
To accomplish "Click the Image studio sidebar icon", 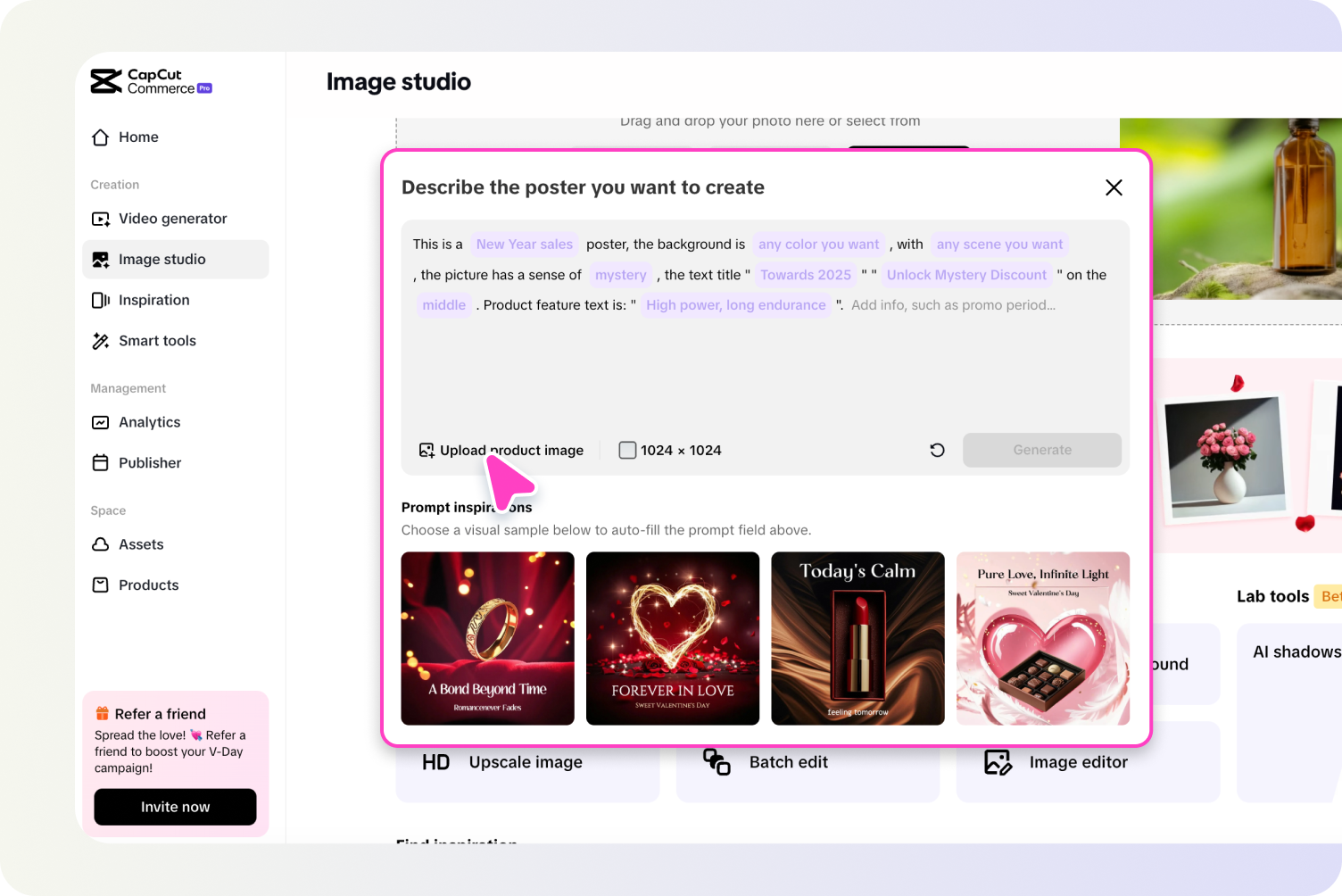I will (x=101, y=260).
